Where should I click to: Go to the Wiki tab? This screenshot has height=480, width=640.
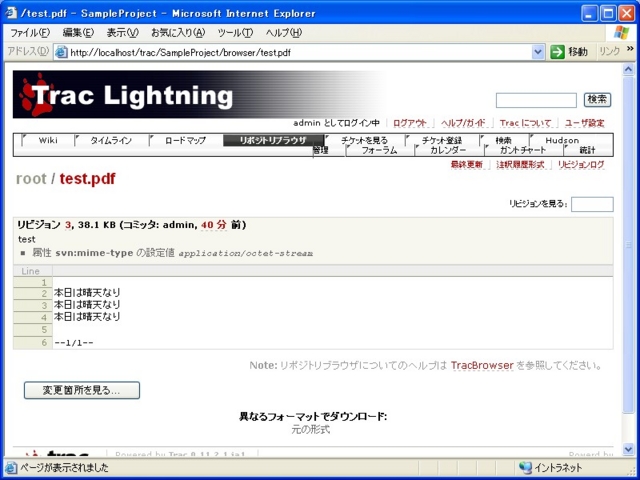pyautogui.click(x=48, y=140)
